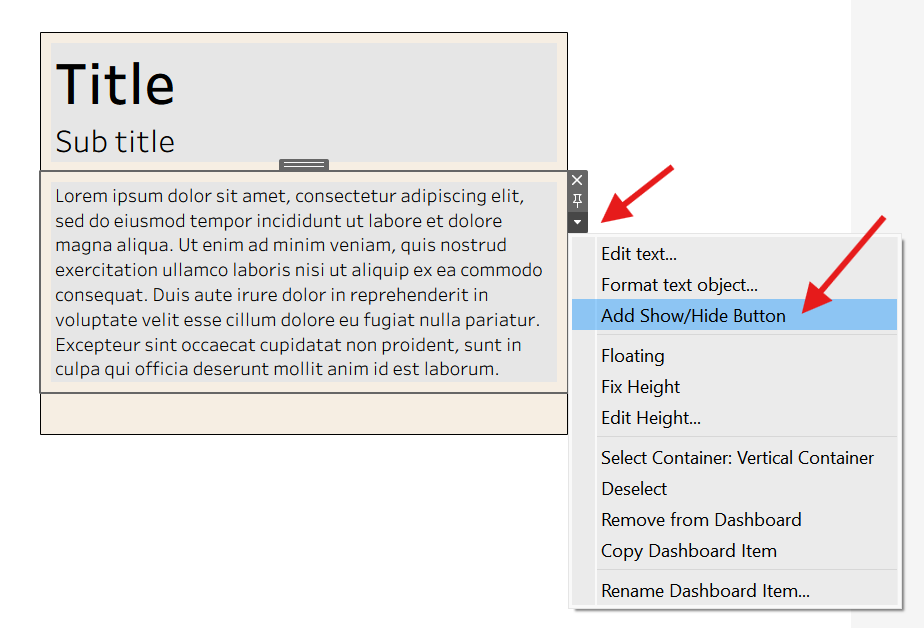
Task: Click the large Title heading text
Action: click(116, 84)
